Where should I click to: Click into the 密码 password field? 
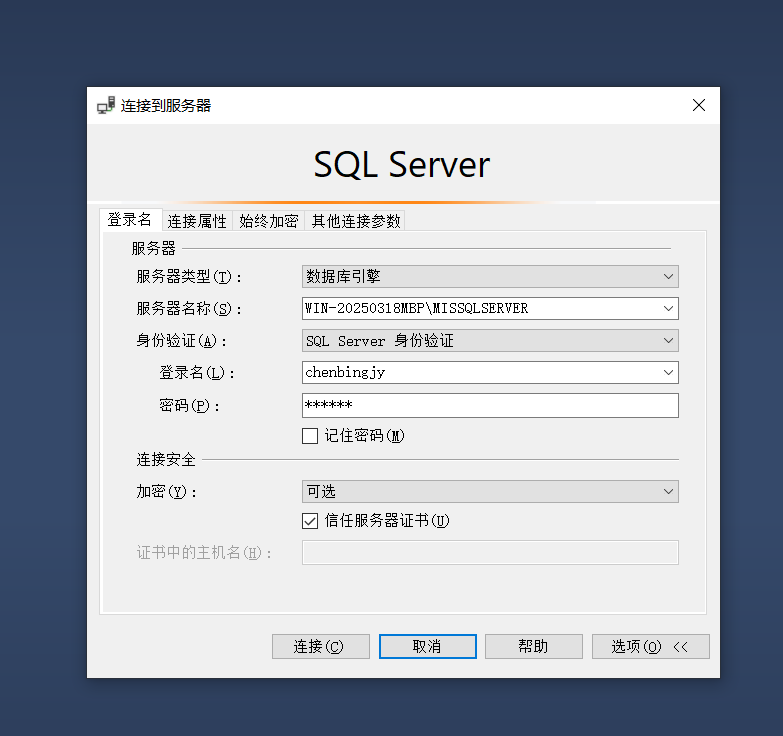tap(490, 405)
